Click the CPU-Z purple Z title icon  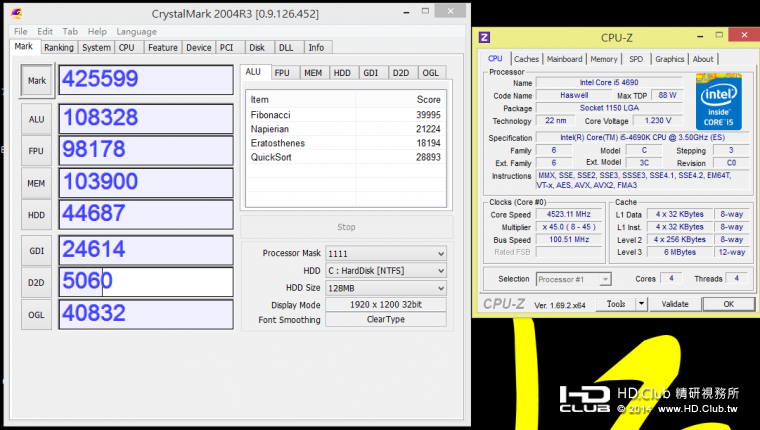(x=484, y=37)
